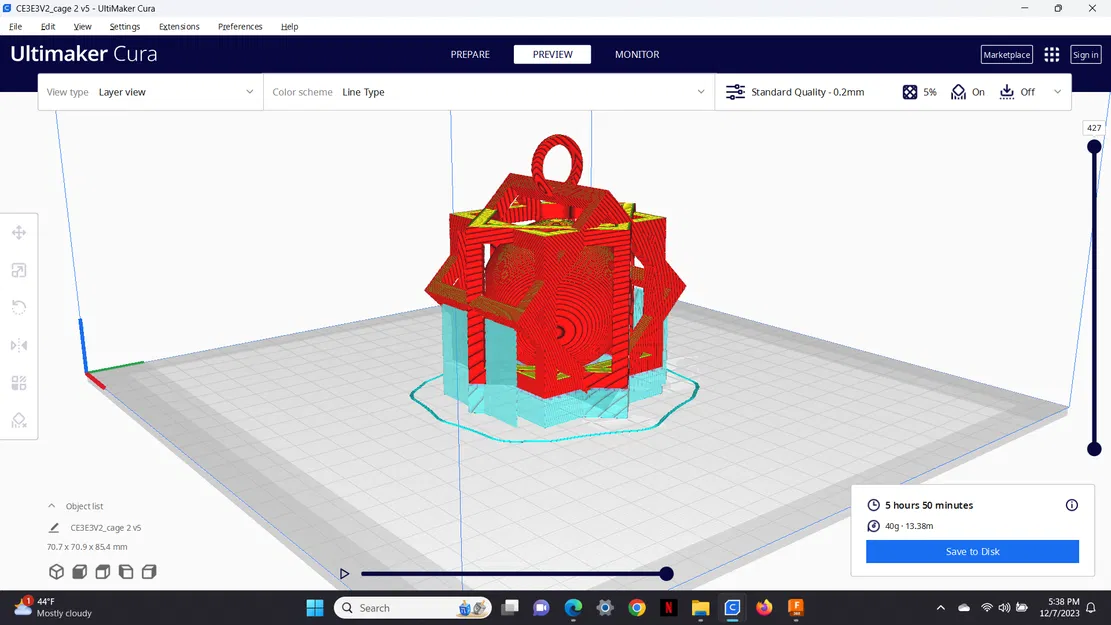Select the Scale tool in sidebar
Image resolution: width=1111 pixels, height=625 pixels.
pyautogui.click(x=19, y=270)
